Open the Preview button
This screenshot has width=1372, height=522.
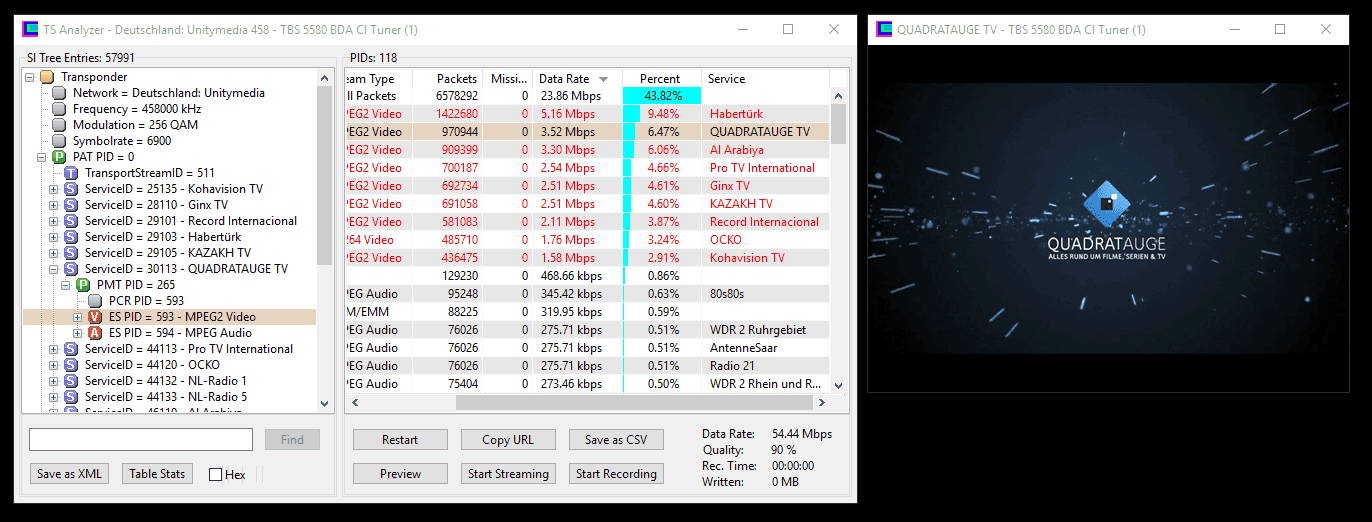point(400,474)
